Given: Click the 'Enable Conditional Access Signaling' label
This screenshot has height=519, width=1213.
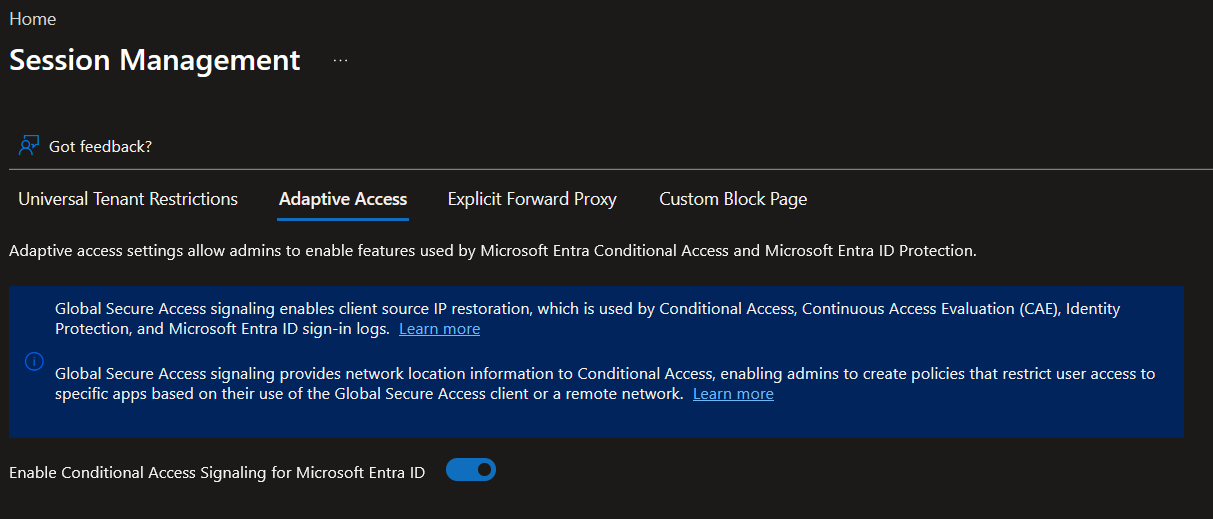Looking at the screenshot, I should (x=217, y=472).
